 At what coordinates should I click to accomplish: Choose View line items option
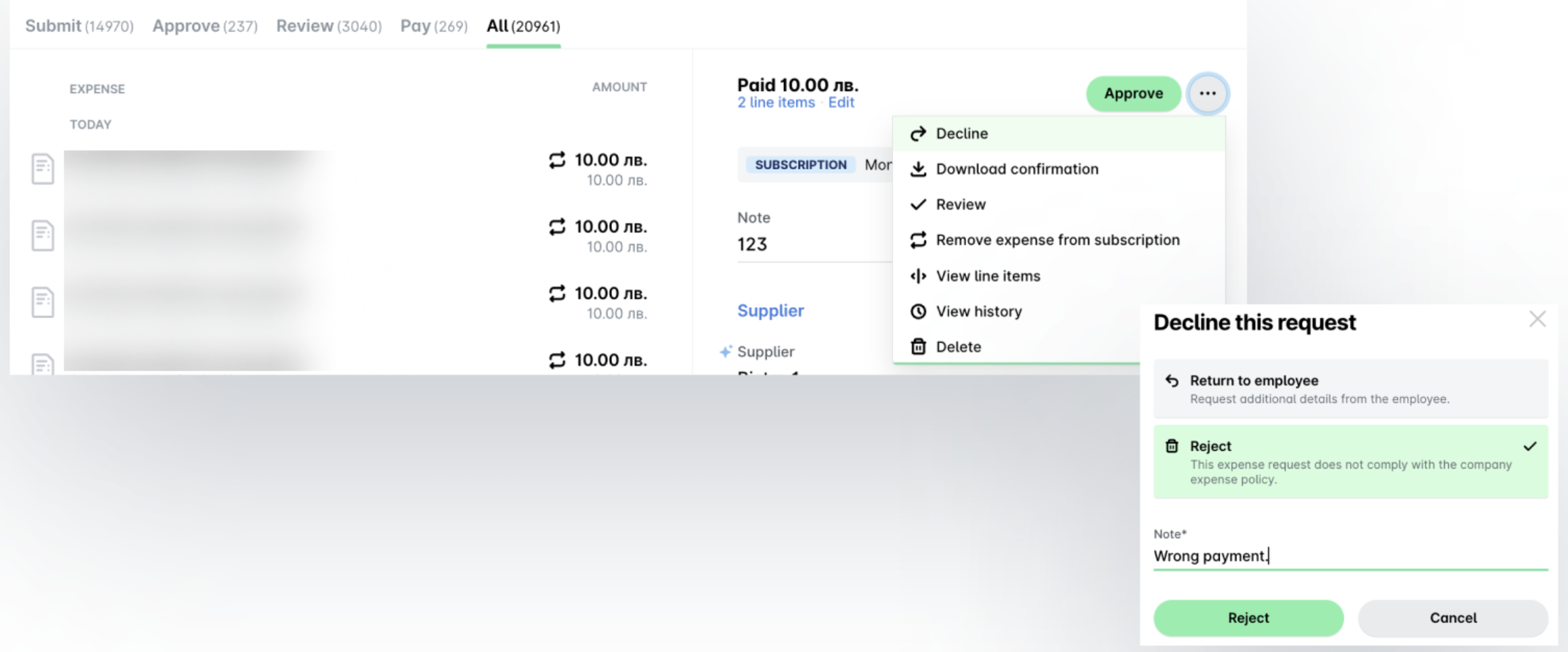[1059, 276]
